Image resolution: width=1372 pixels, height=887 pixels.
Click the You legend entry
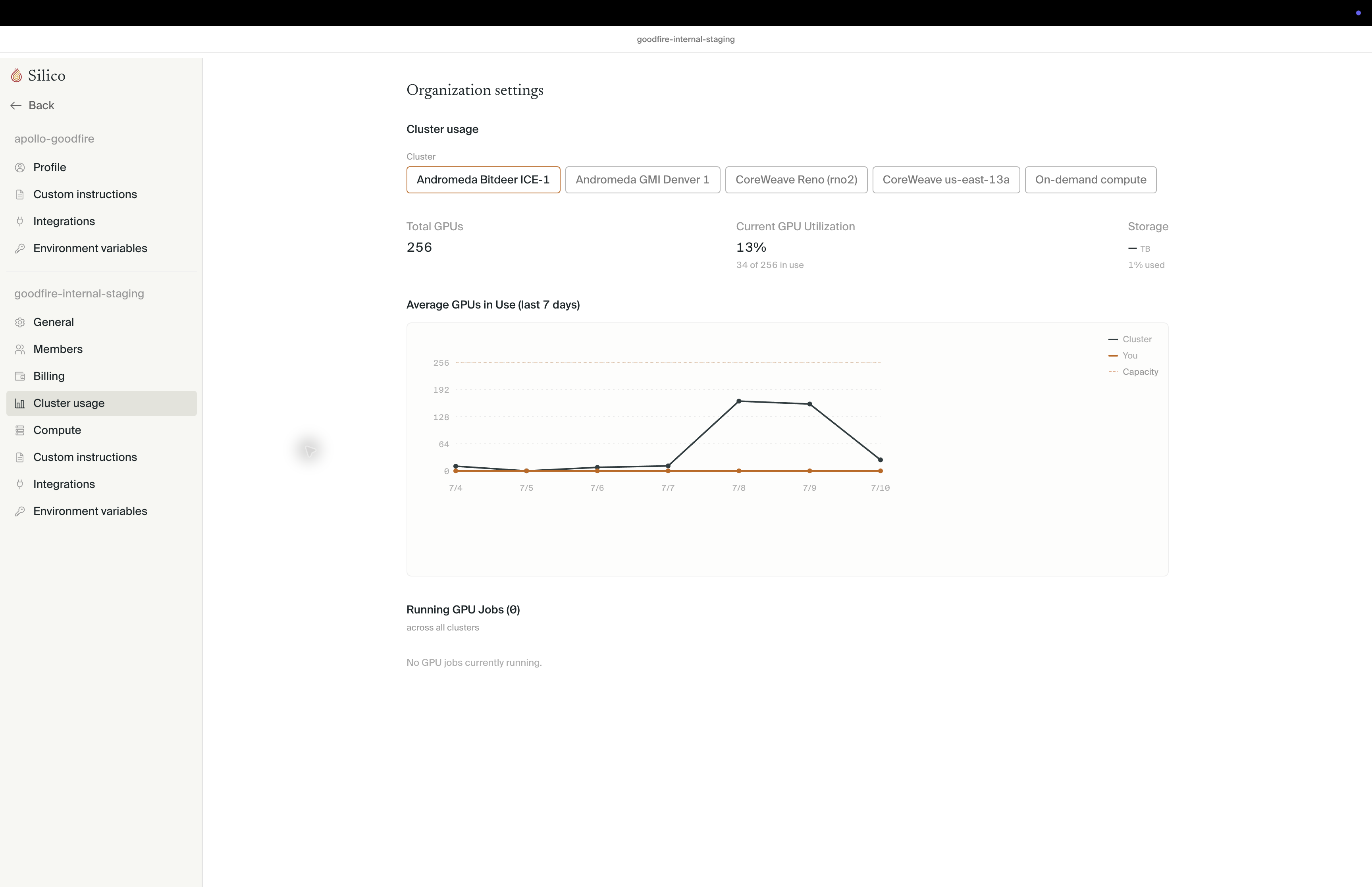(x=1123, y=356)
